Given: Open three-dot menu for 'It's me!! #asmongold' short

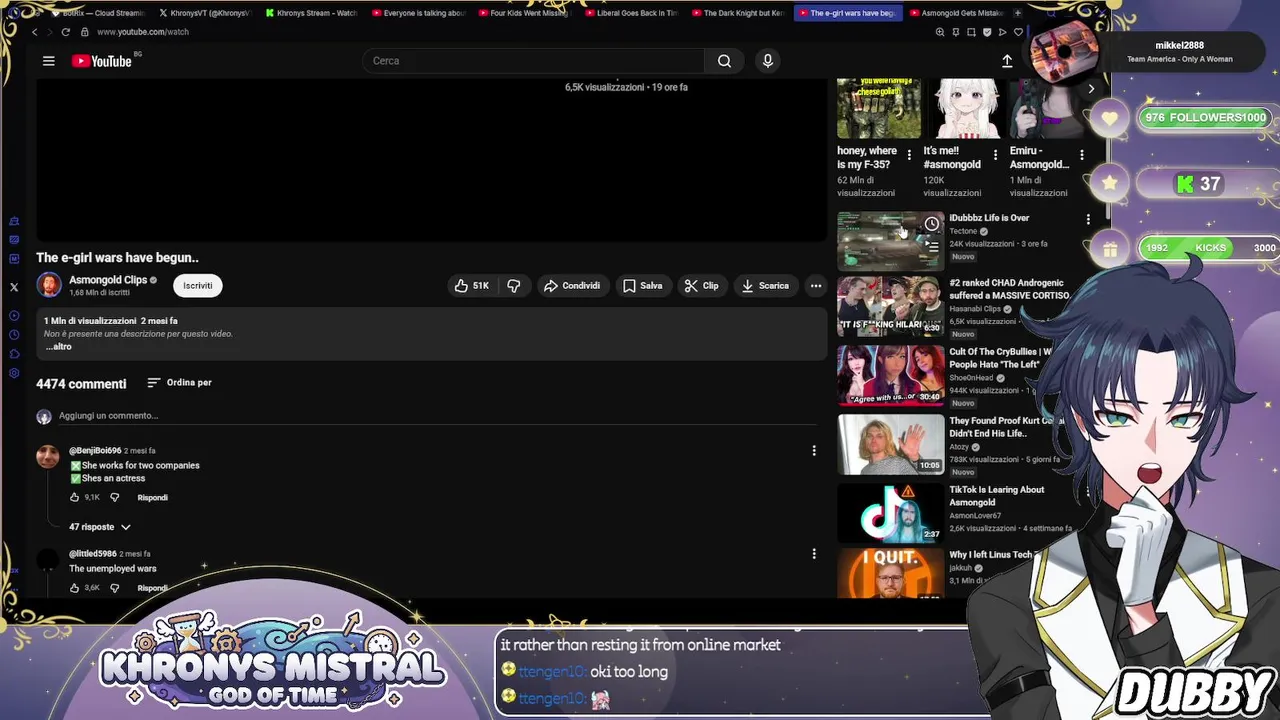Looking at the screenshot, I should [995, 155].
